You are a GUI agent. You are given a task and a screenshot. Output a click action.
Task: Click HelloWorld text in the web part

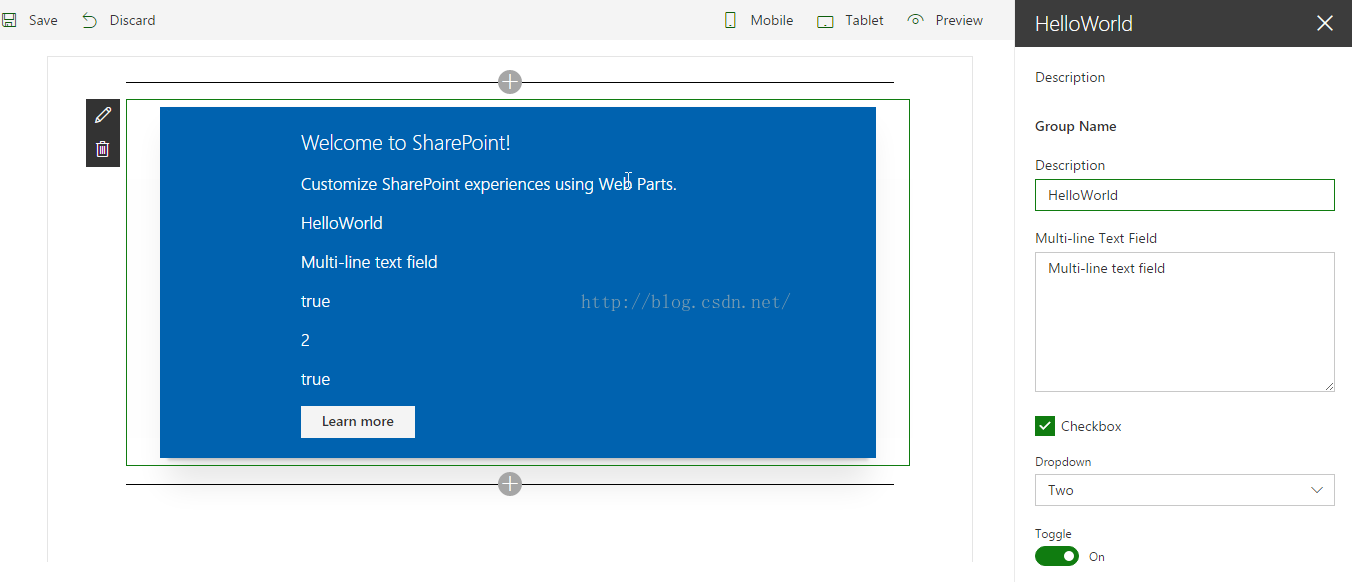tap(342, 223)
